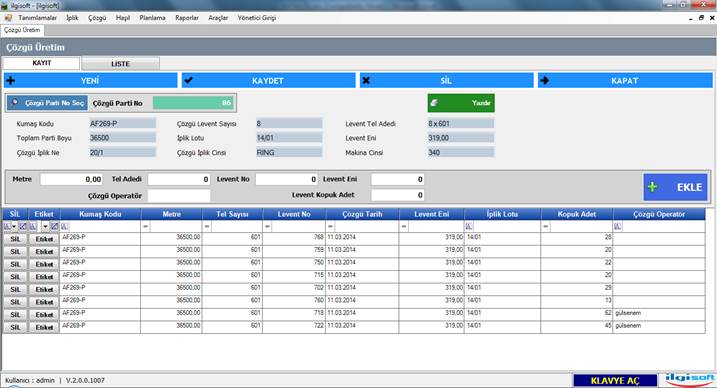This screenshot has width=717, height=388.
Task: Click Etiket for the Levent No 759 row
Action: click(x=44, y=252)
